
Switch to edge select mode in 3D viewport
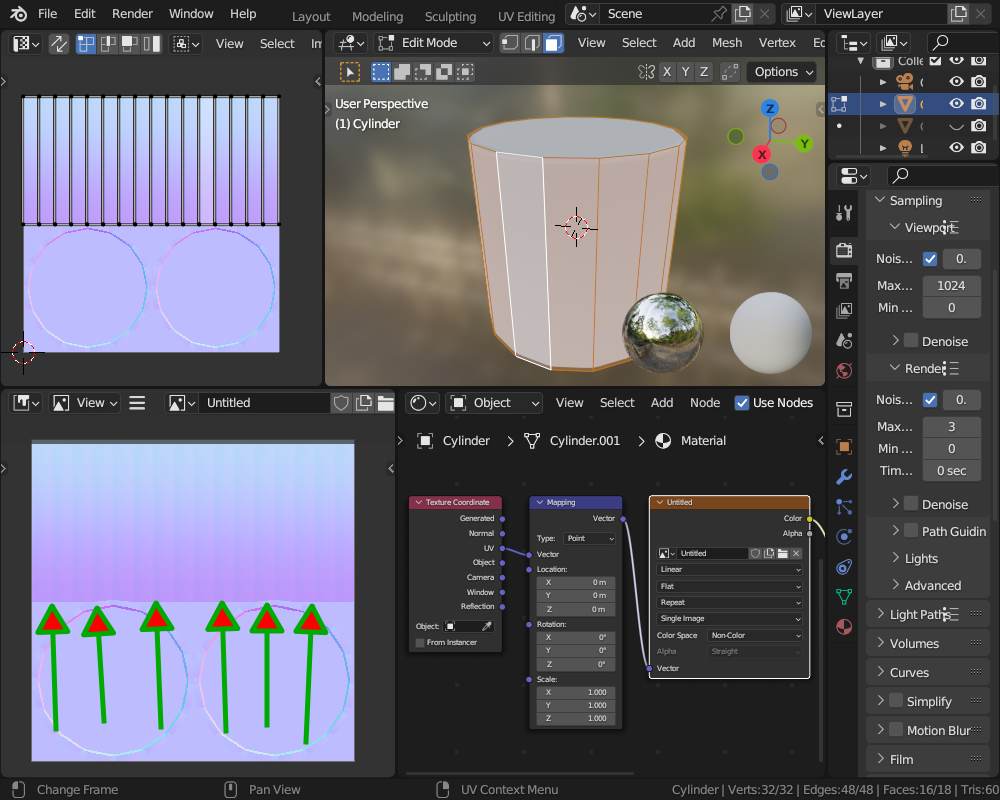click(x=532, y=43)
